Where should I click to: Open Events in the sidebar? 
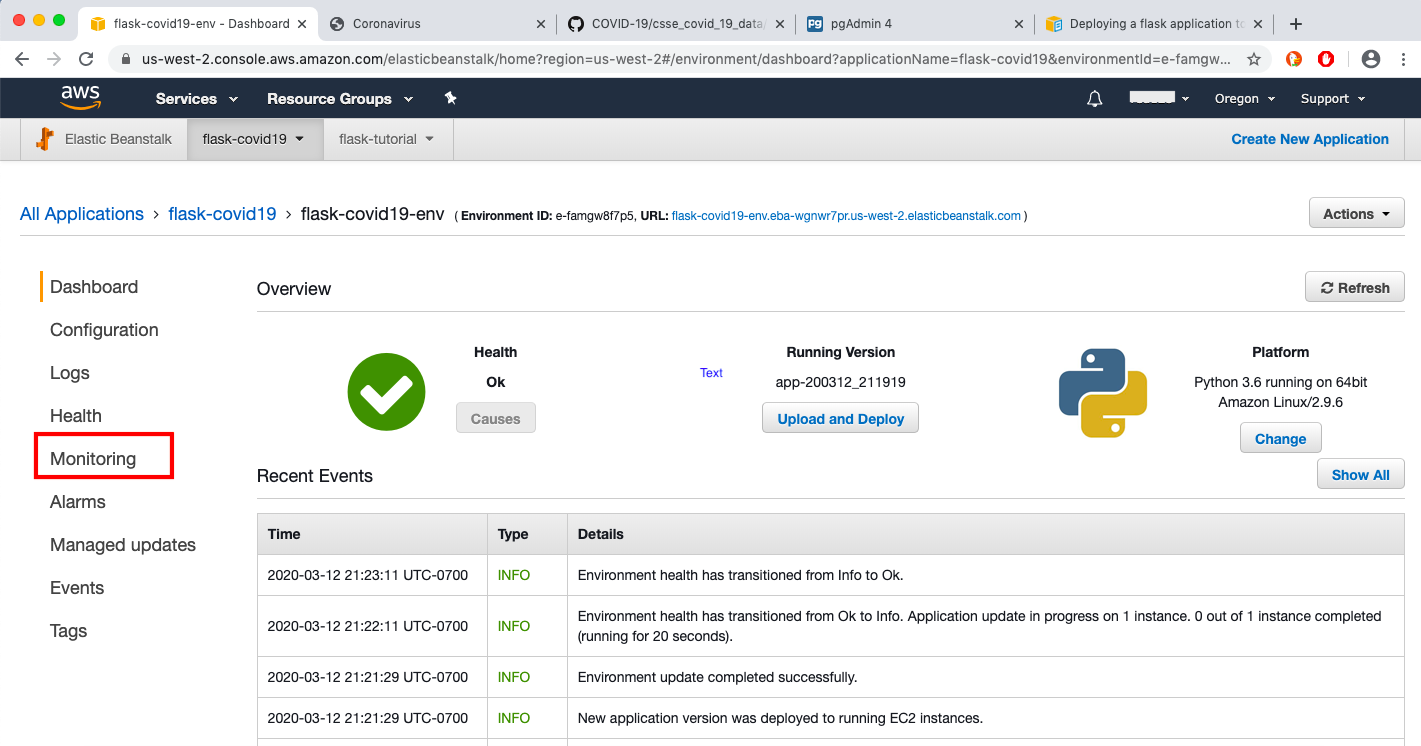coord(77,588)
